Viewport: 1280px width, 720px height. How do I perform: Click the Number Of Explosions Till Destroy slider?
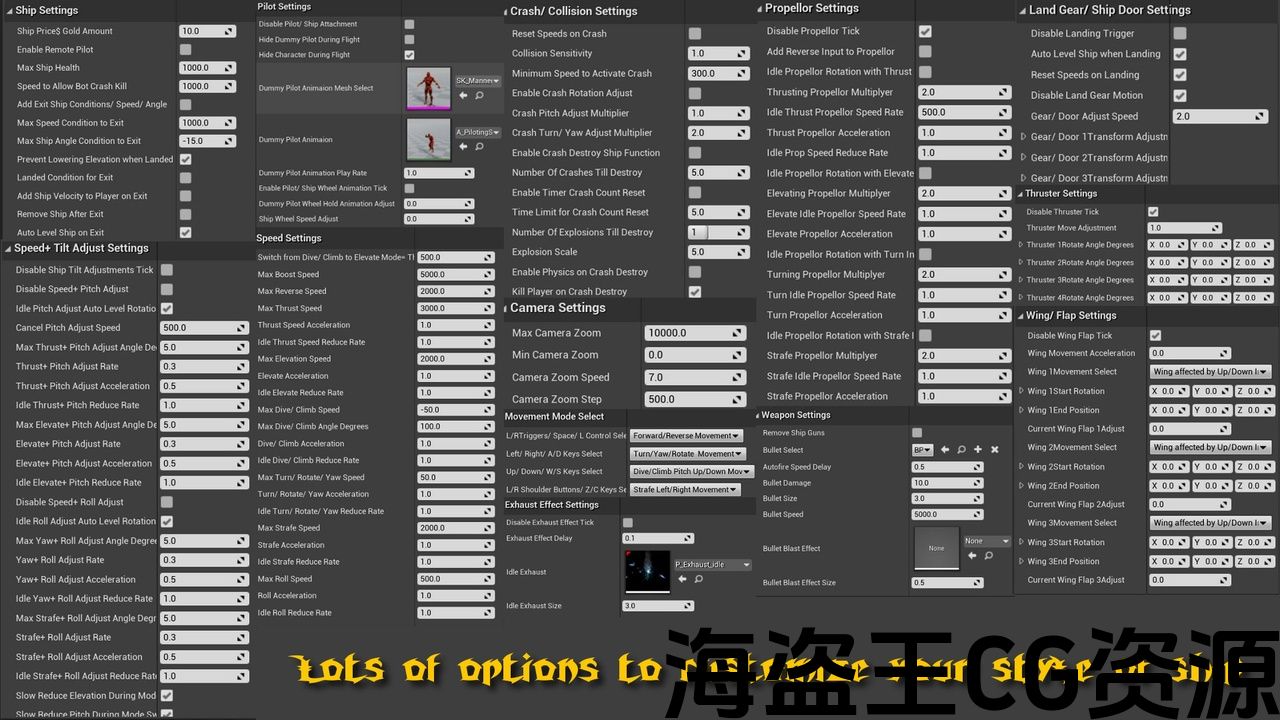tap(712, 232)
